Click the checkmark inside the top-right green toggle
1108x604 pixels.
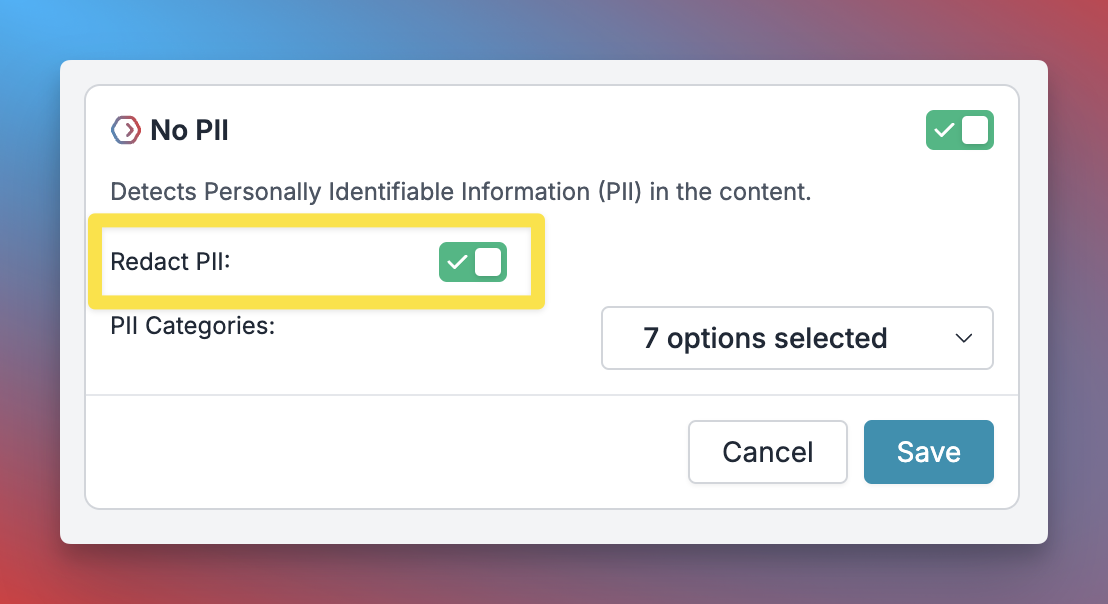pos(944,131)
